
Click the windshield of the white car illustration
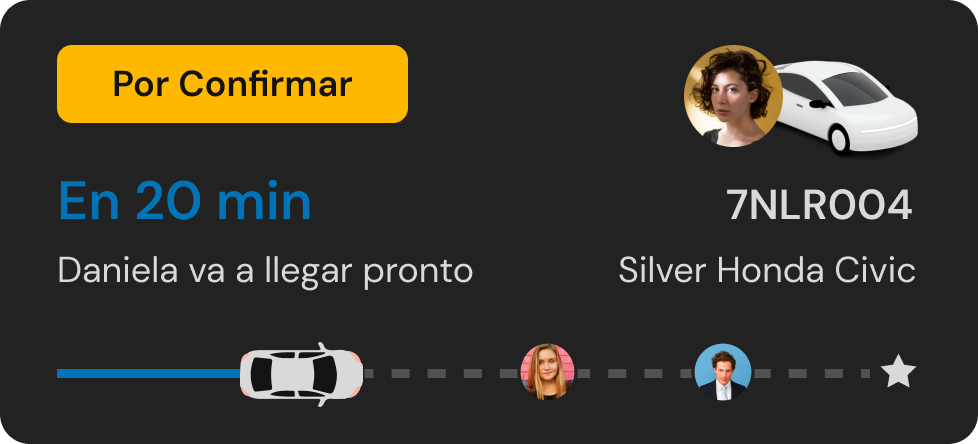tap(853, 89)
